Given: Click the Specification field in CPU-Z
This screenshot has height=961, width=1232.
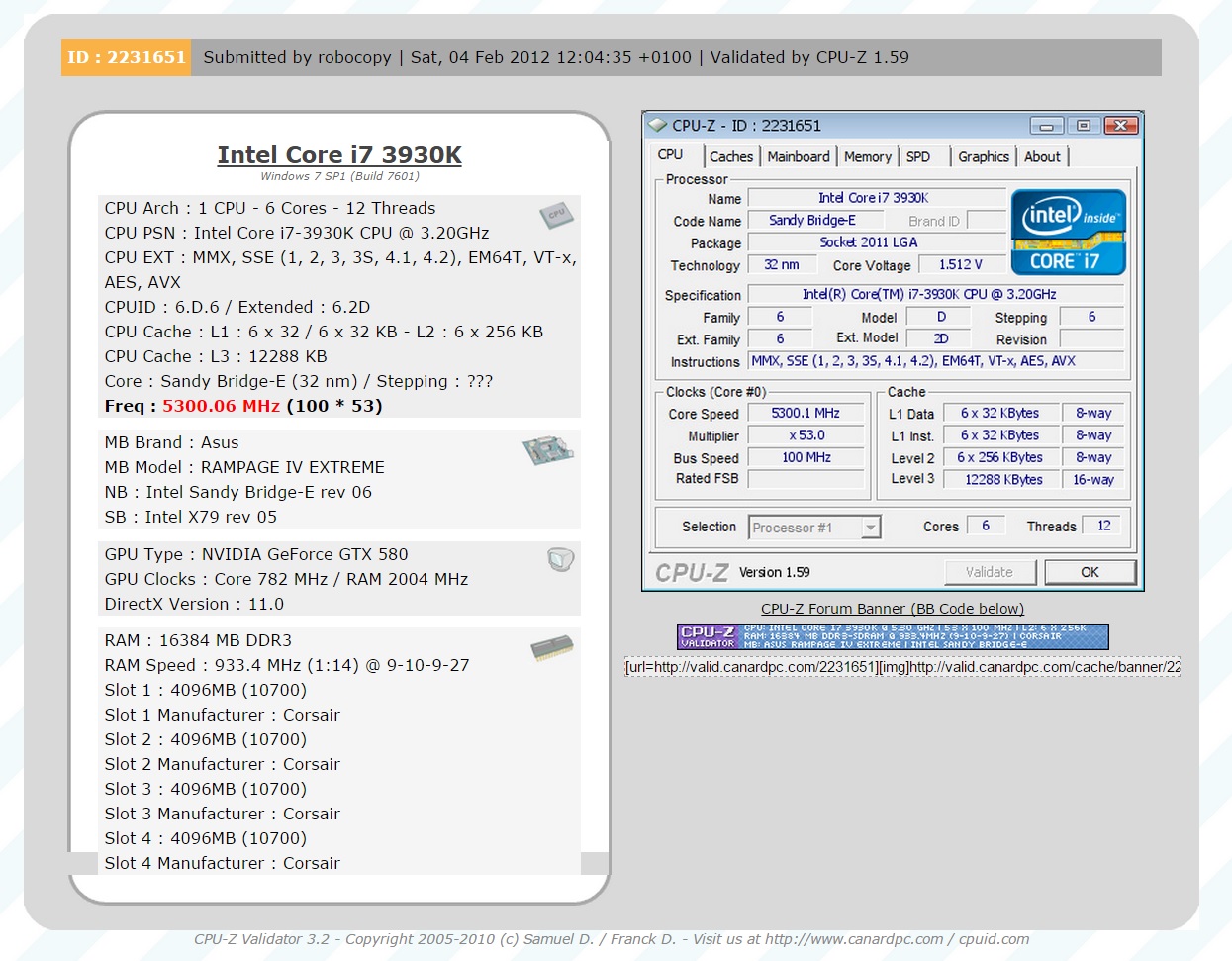Looking at the screenshot, I should [935, 294].
